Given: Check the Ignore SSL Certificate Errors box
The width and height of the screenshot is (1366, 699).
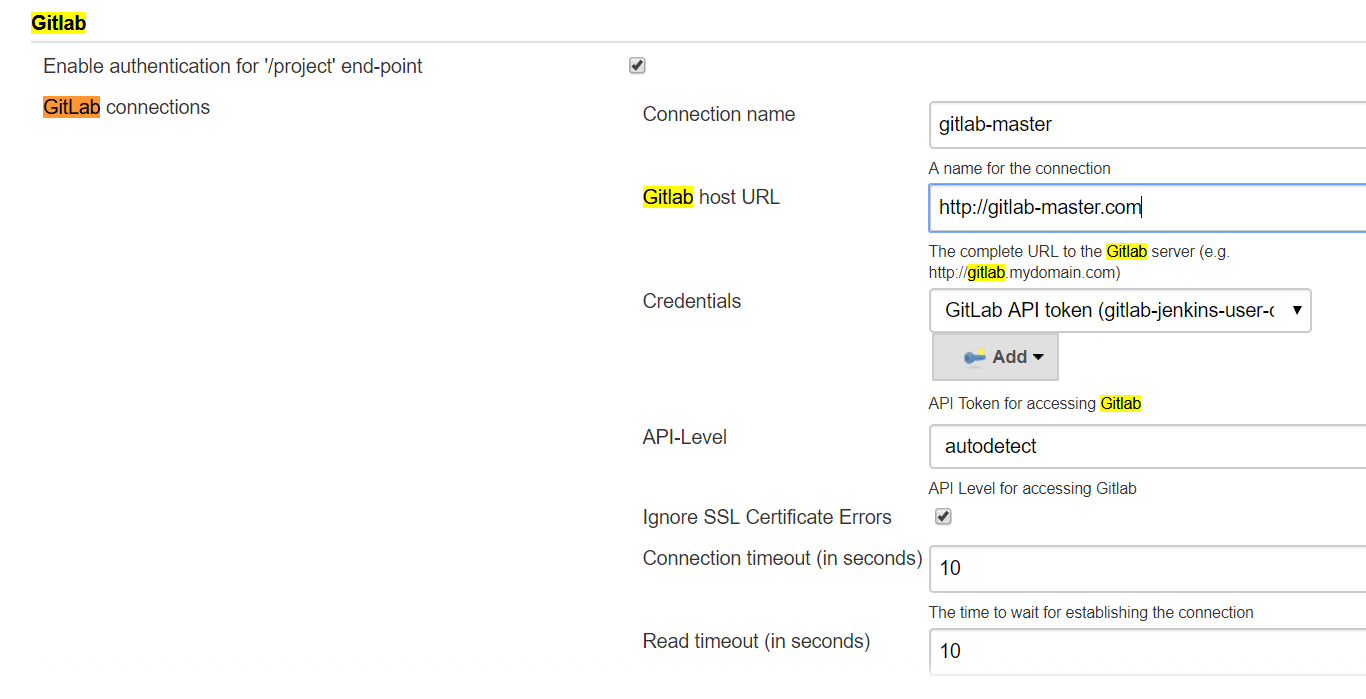Looking at the screenshot, I should pyautogui.click(x=942, y=516).
